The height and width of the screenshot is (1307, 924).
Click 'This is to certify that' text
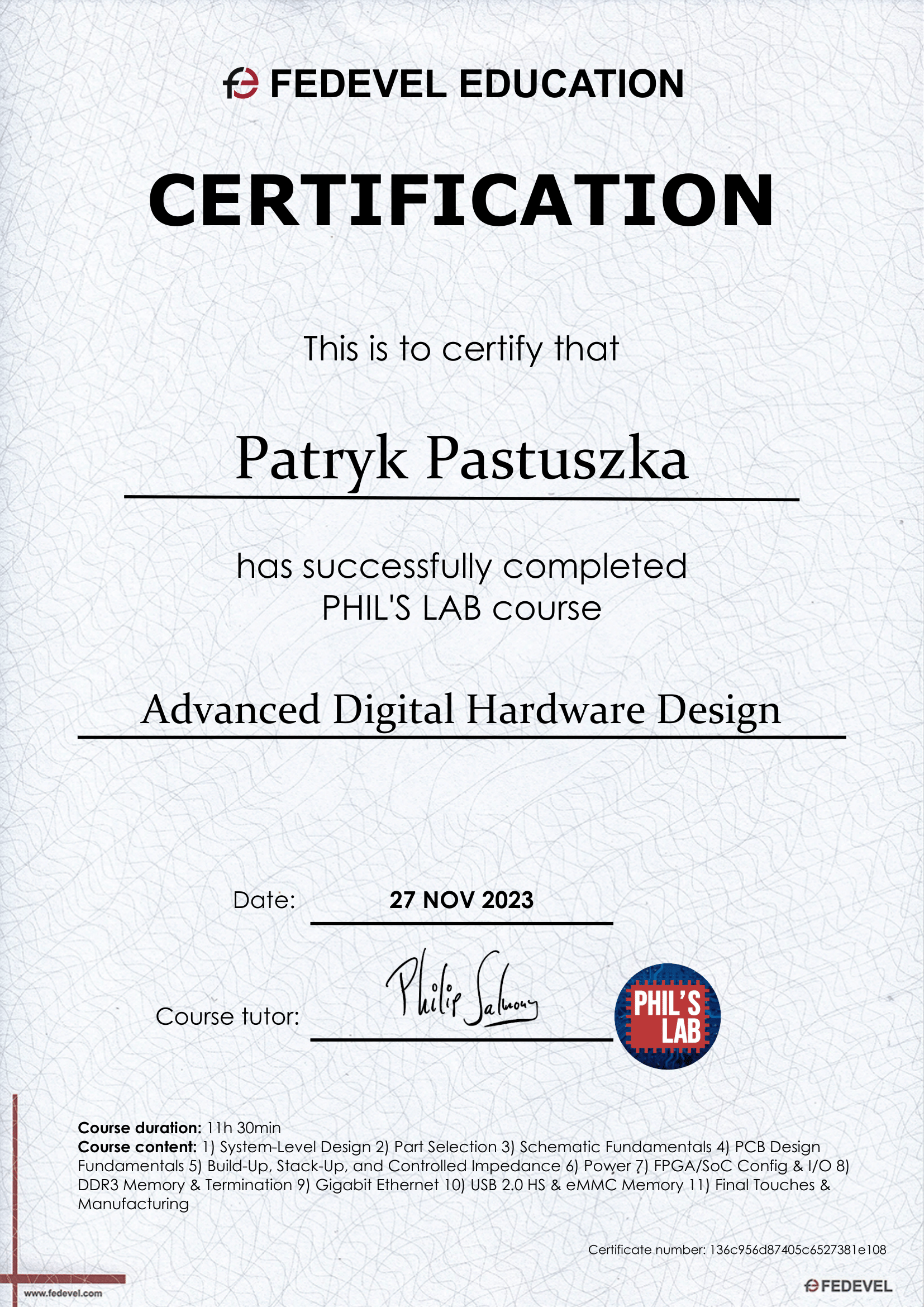tap(461, 349)
